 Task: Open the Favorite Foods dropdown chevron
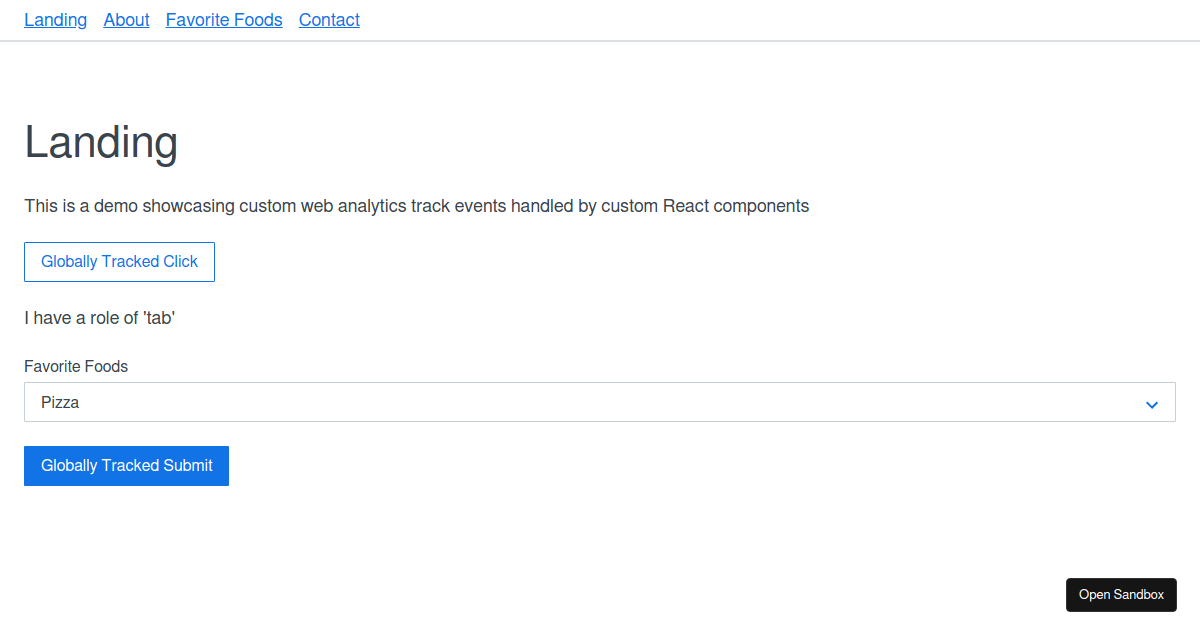(1151, 403)
